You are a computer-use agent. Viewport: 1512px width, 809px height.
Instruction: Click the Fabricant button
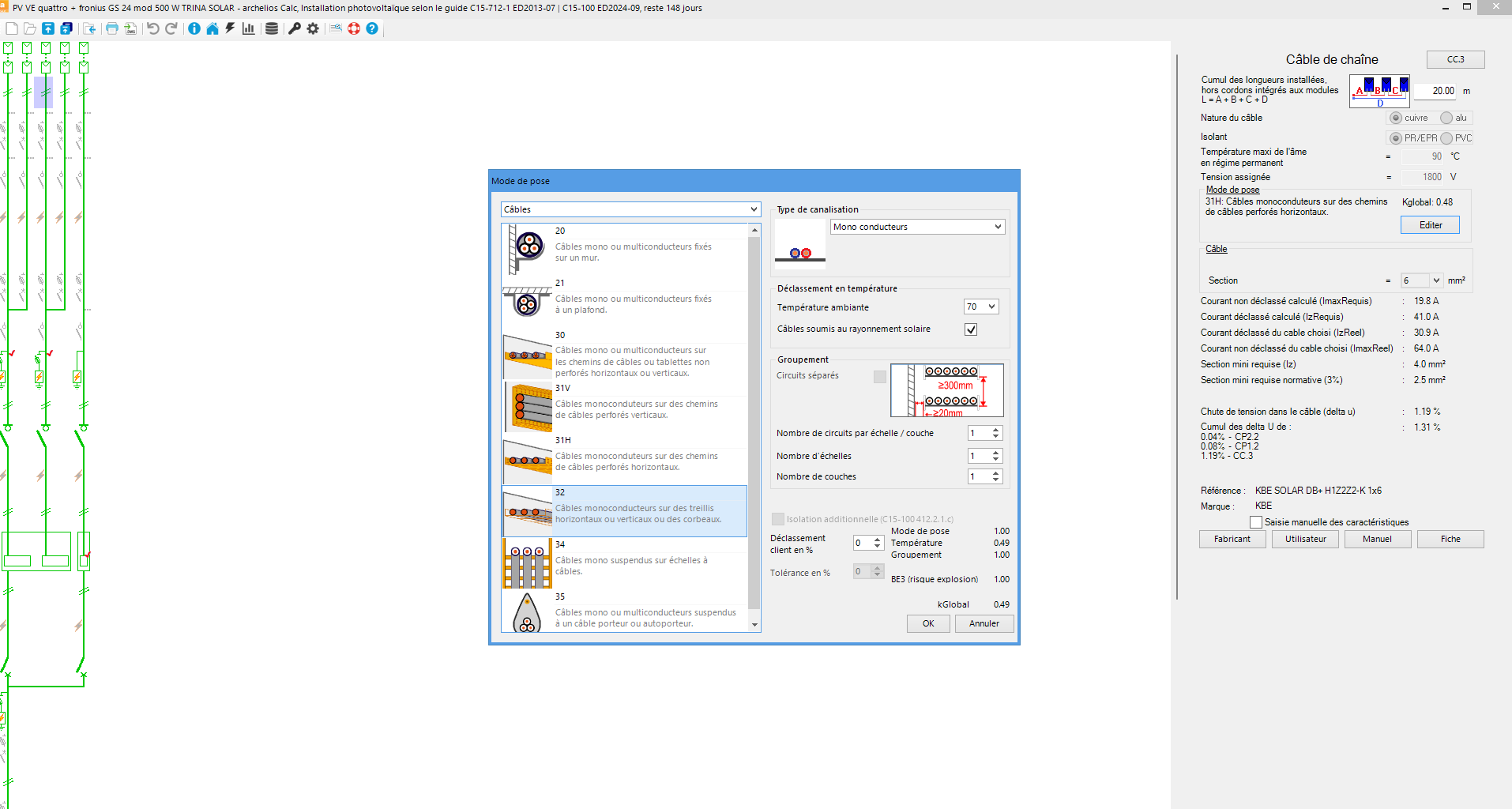pyautogui.click(x=1232, y=539)
